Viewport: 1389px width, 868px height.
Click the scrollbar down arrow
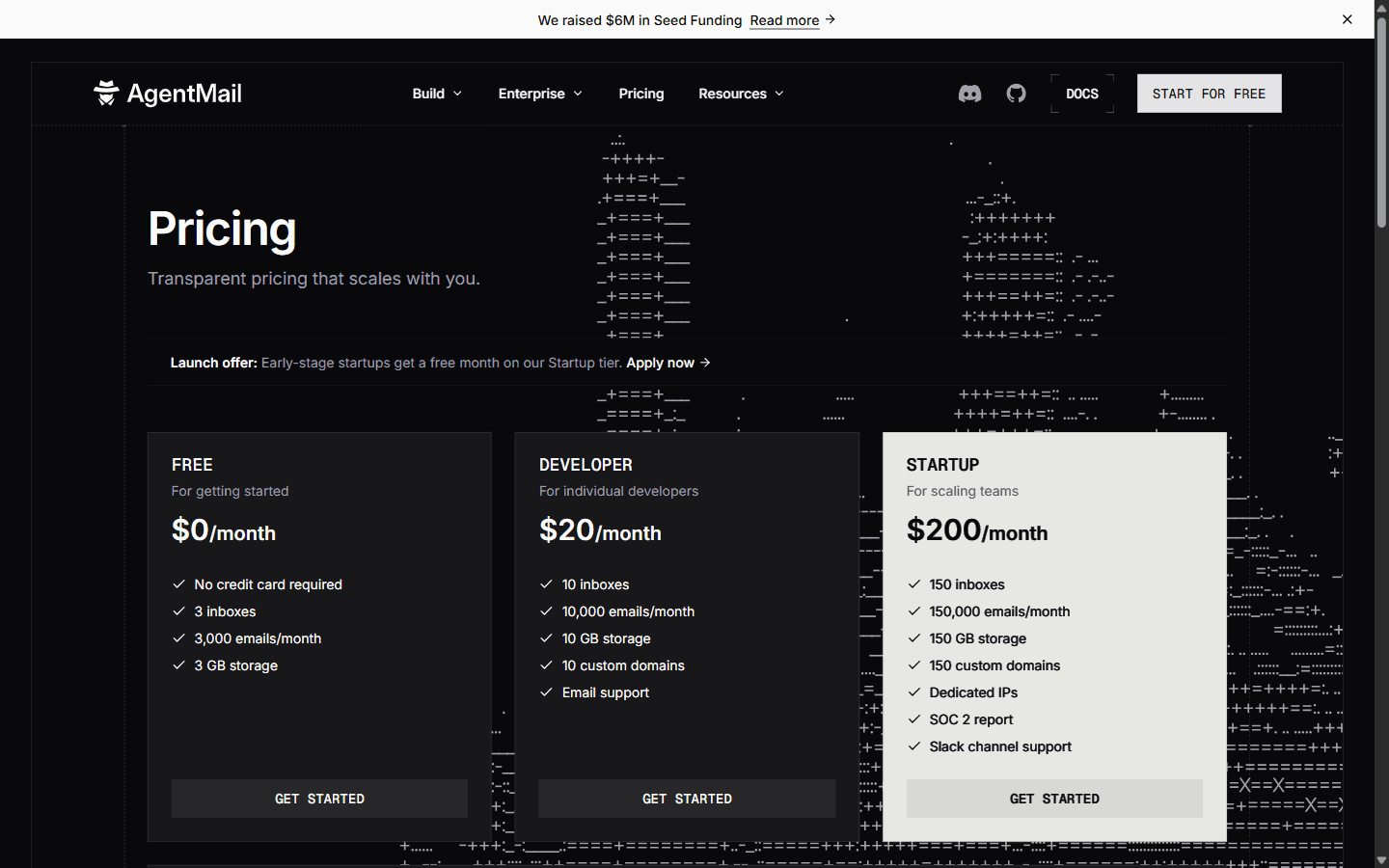(1381, 859)
